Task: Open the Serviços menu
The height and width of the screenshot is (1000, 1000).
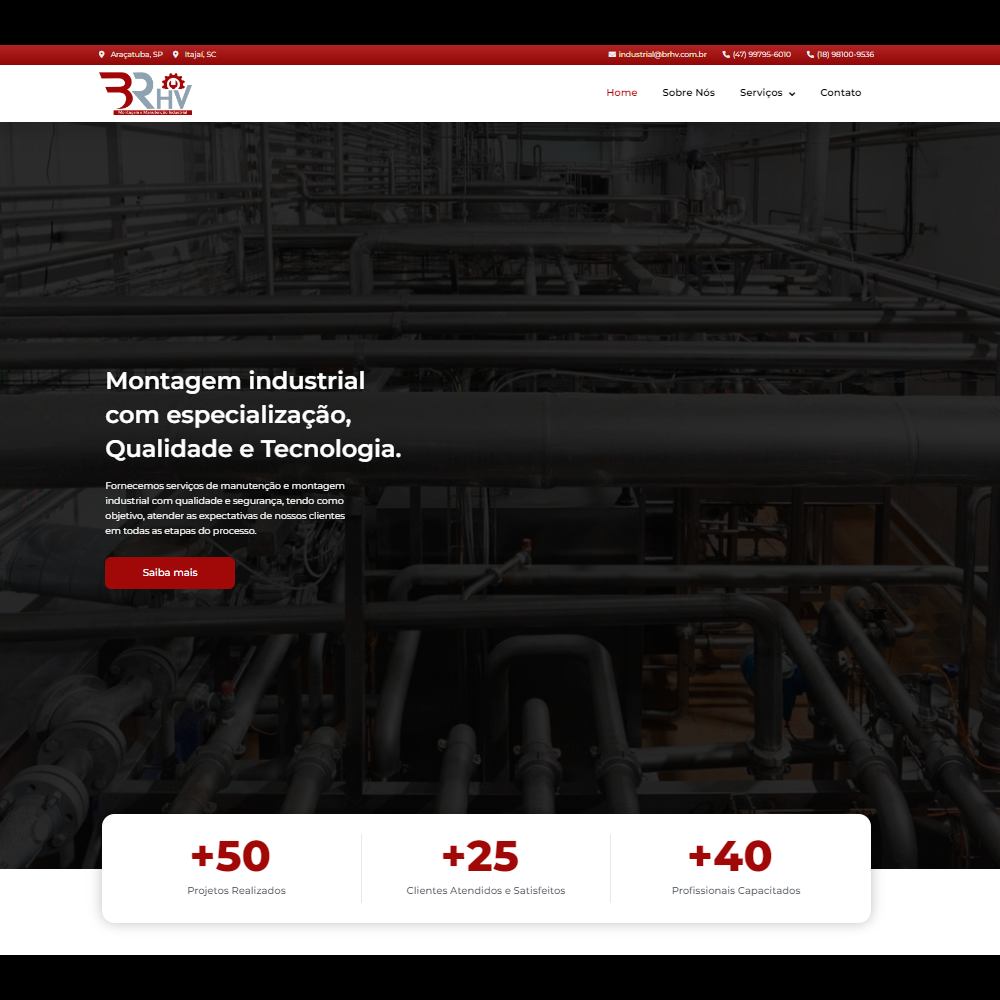Action: 761,93
